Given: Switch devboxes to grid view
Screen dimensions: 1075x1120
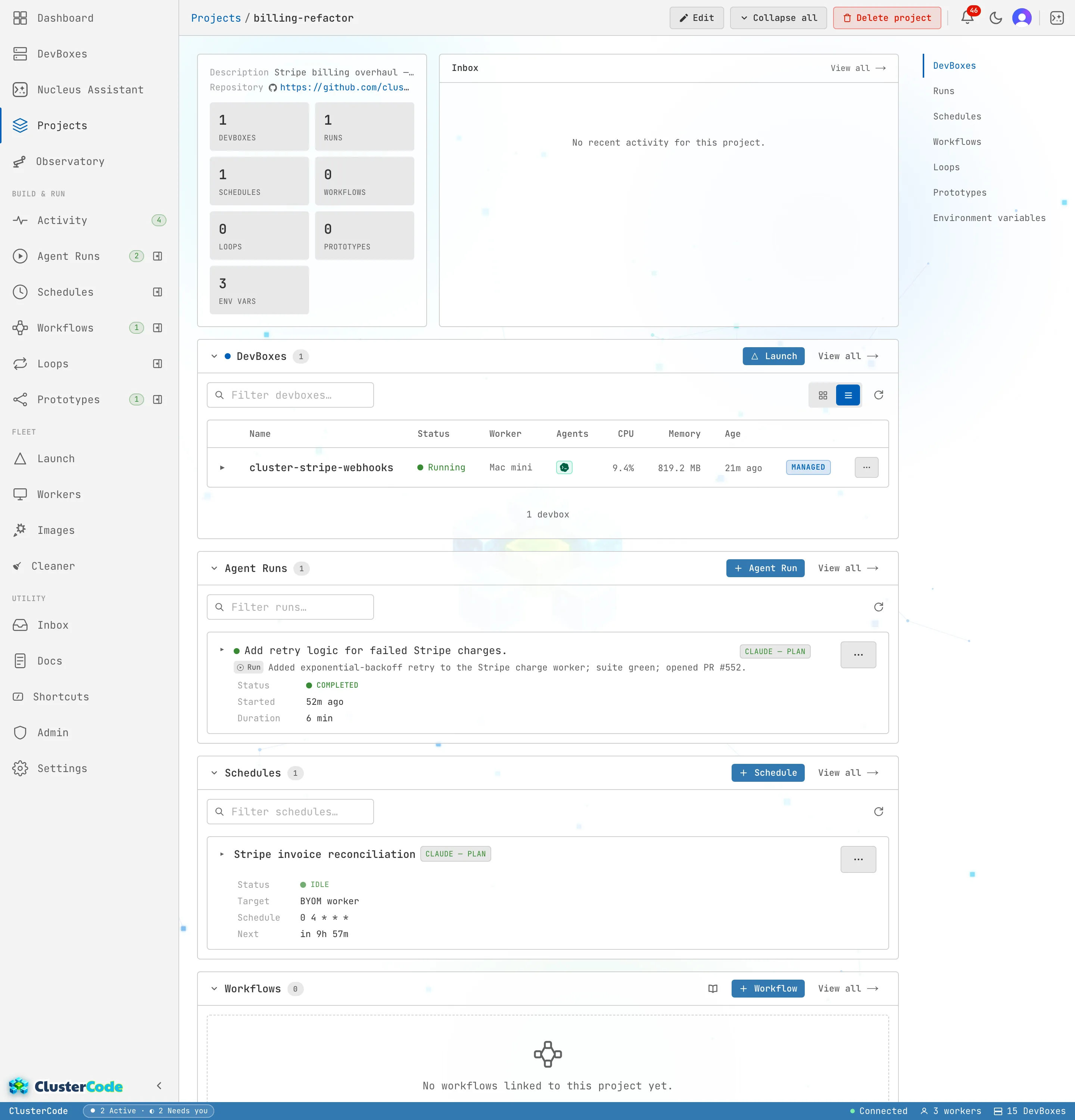Looking at the screenshot, I should coord(823,395).
